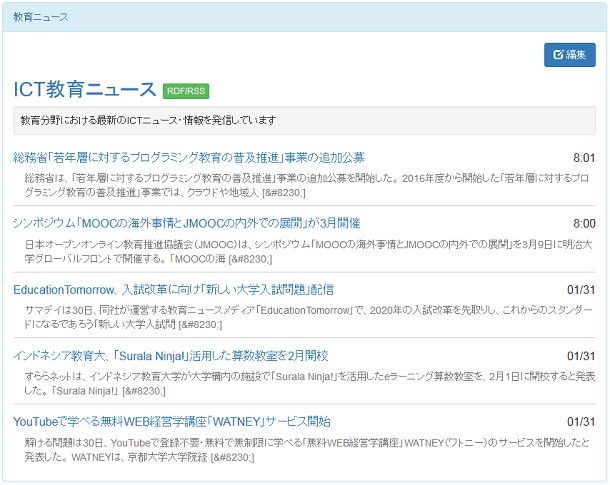Screen dimensions: 610x485
Task: Click the 01/31 date beside Surala Ninja article
Action: [x=581, y=356]
